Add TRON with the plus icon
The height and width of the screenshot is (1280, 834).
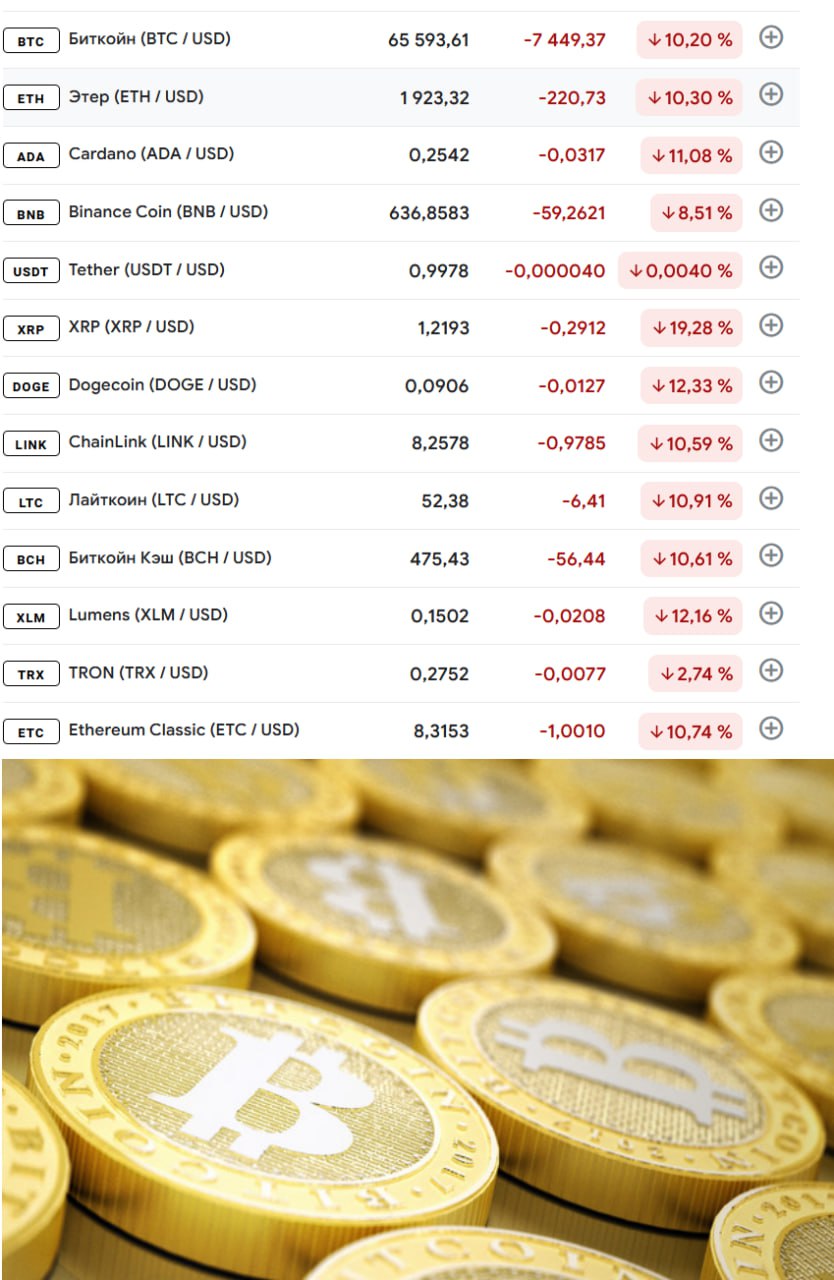click(770, 671)
